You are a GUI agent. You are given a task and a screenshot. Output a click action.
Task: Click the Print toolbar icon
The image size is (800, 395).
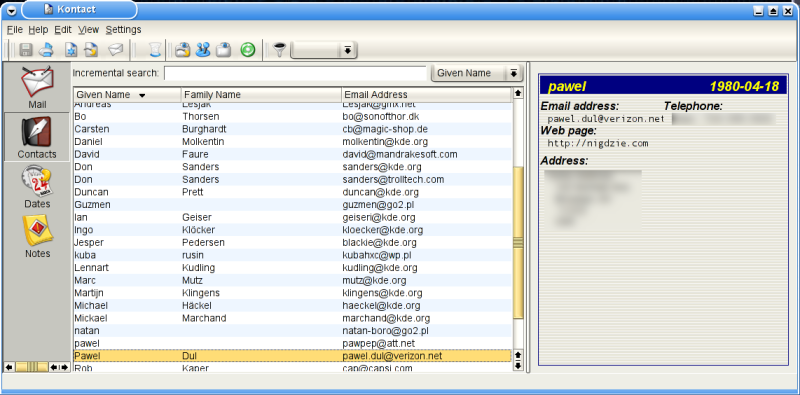(47, 50)
